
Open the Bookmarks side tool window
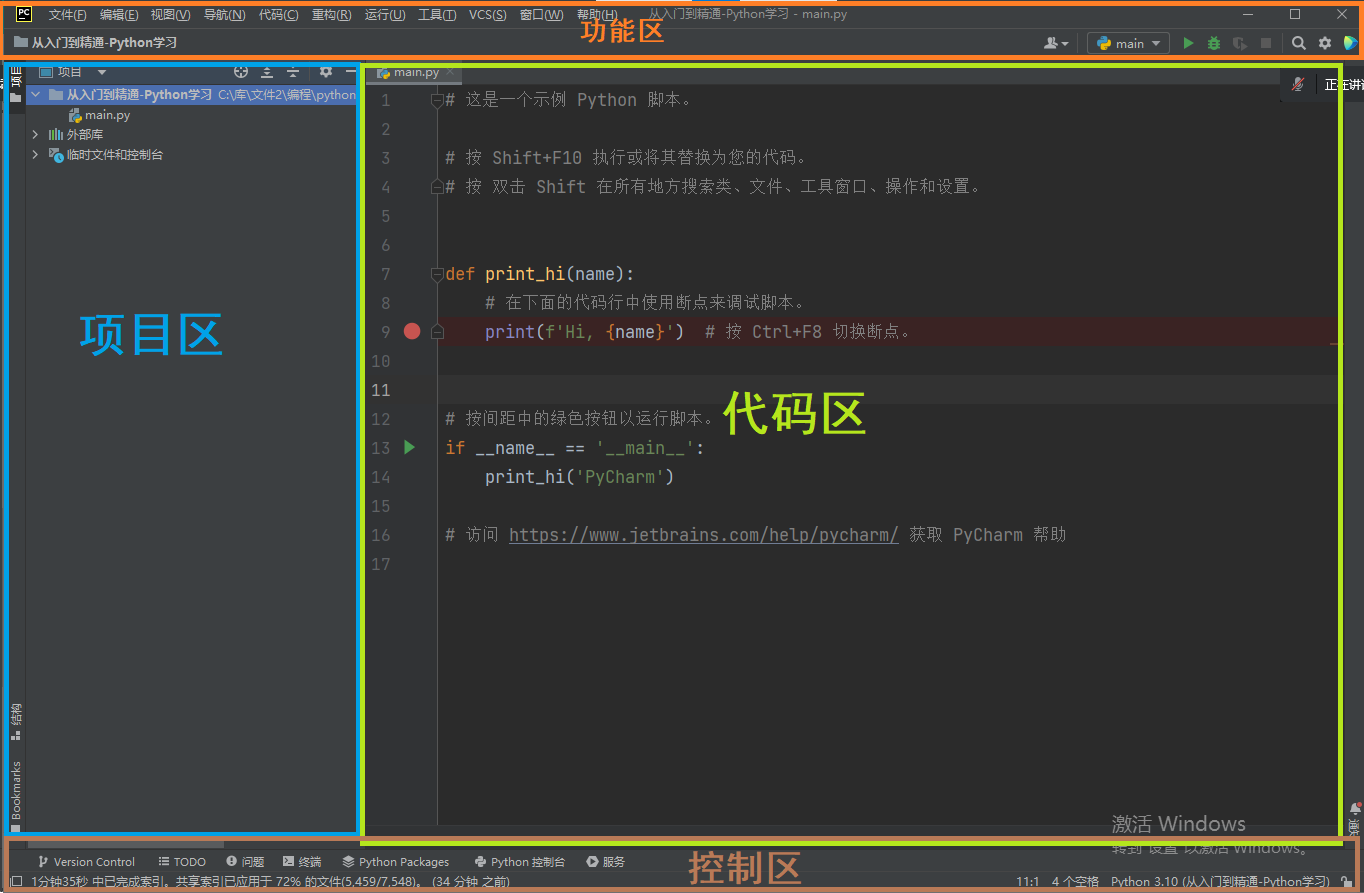tap(16, 796)
